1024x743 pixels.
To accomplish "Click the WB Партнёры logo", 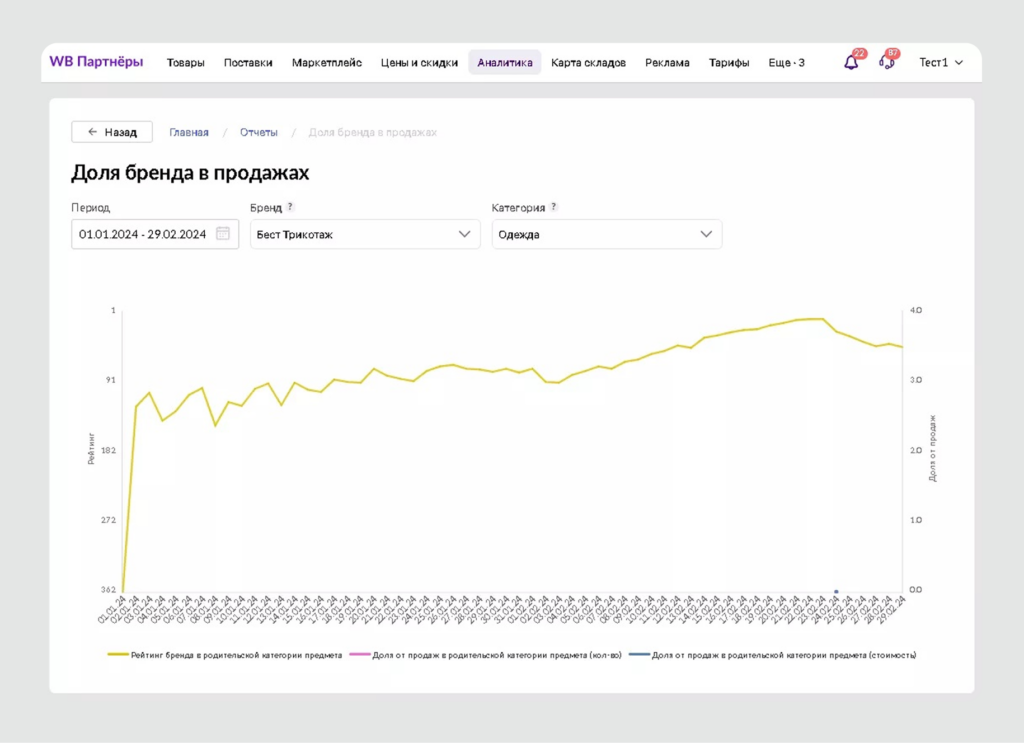I will click(x=95, y=62).
